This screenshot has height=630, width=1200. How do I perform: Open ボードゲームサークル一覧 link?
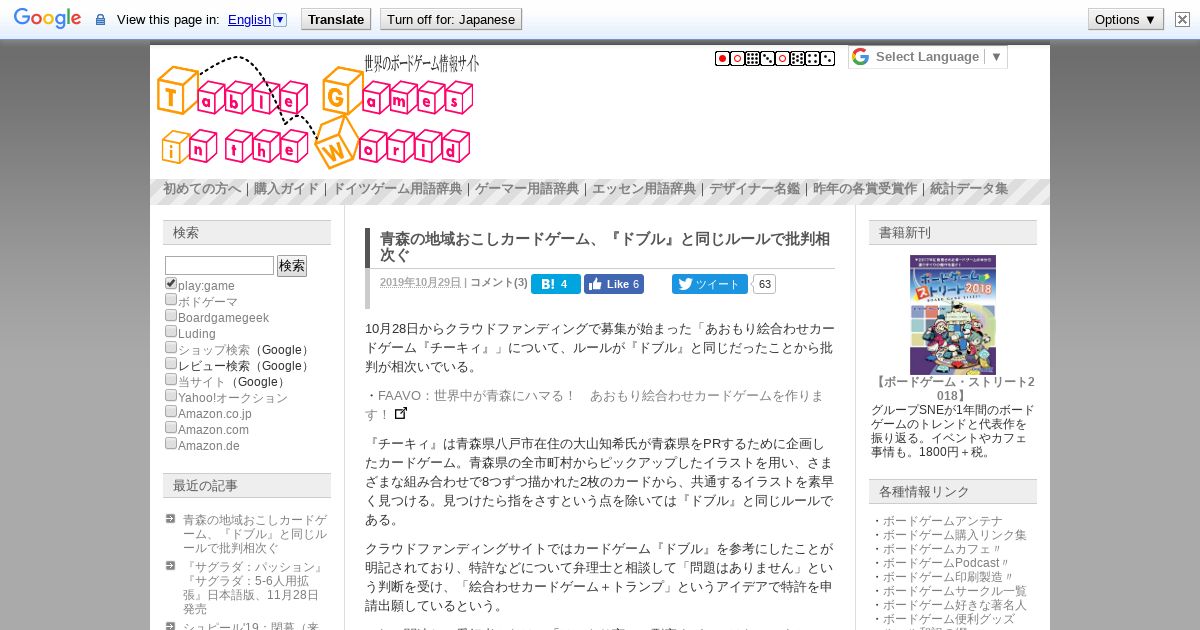(x=954, y=591)
